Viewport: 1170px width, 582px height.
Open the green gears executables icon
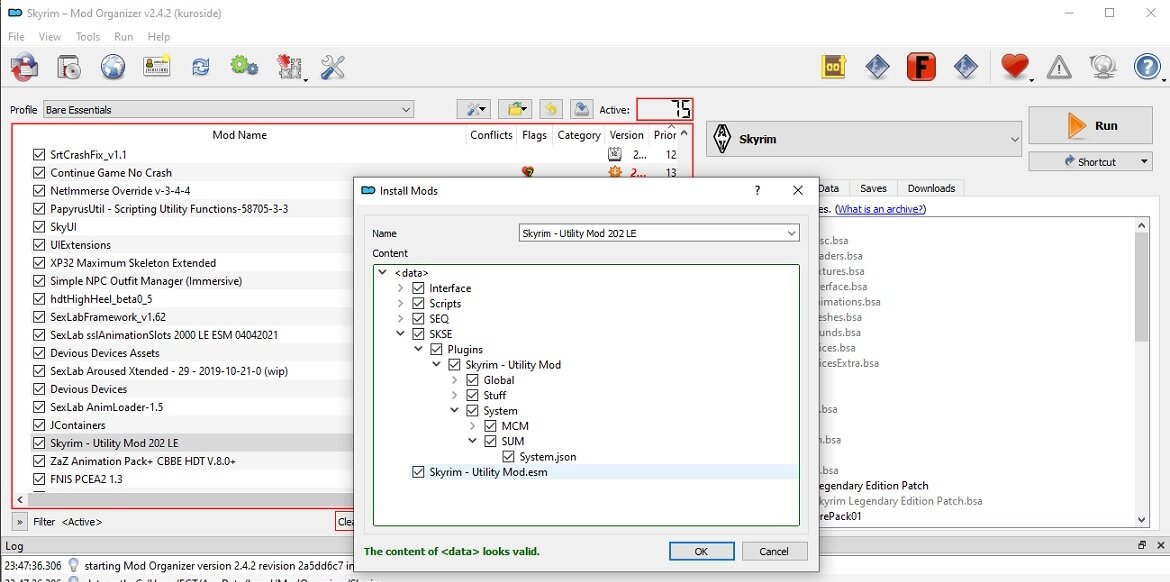(x=244, y=66)
